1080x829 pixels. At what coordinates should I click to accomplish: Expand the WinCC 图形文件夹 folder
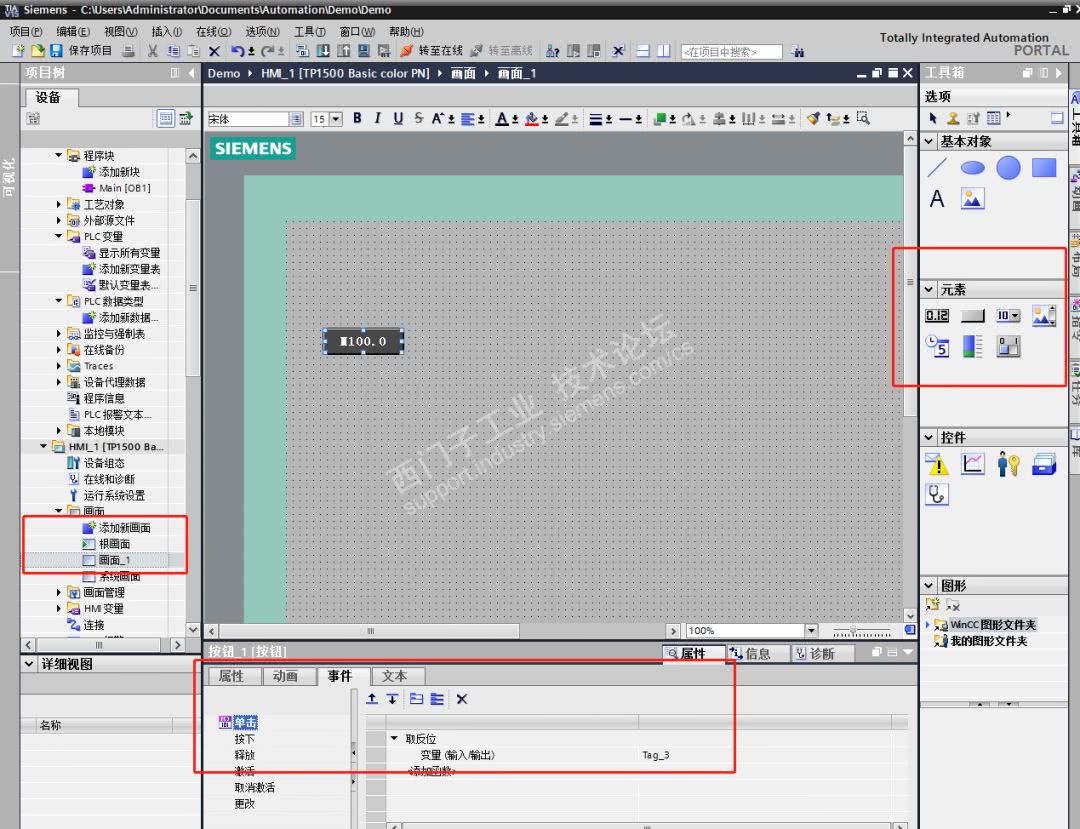(928, 625)
